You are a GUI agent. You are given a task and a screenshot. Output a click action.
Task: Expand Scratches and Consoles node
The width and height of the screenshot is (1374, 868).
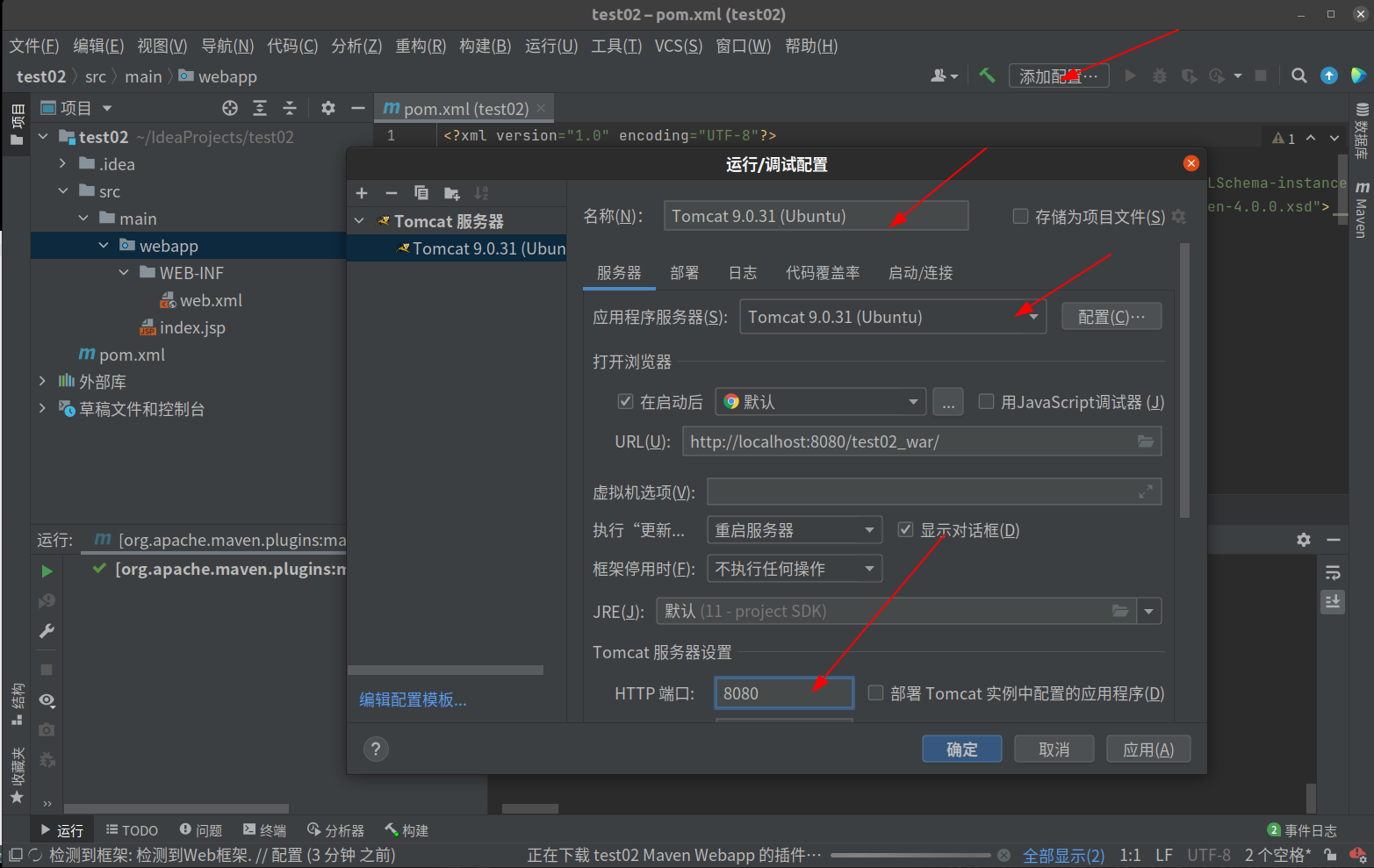42,409
